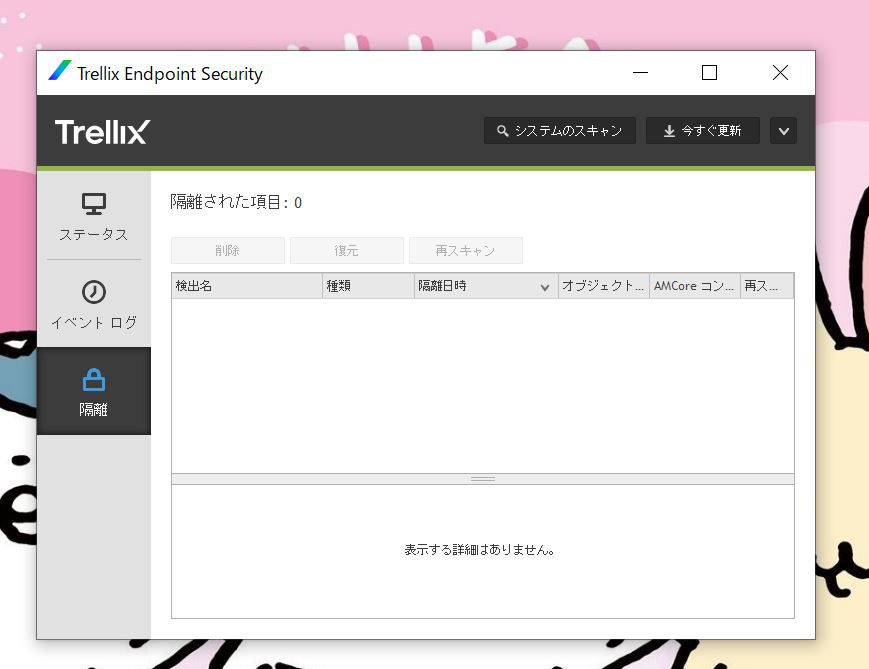Click the clock icon for イベント ログ
Image resolution: width=869 pixels, height=669 pixels.
(x=94, y=292)
